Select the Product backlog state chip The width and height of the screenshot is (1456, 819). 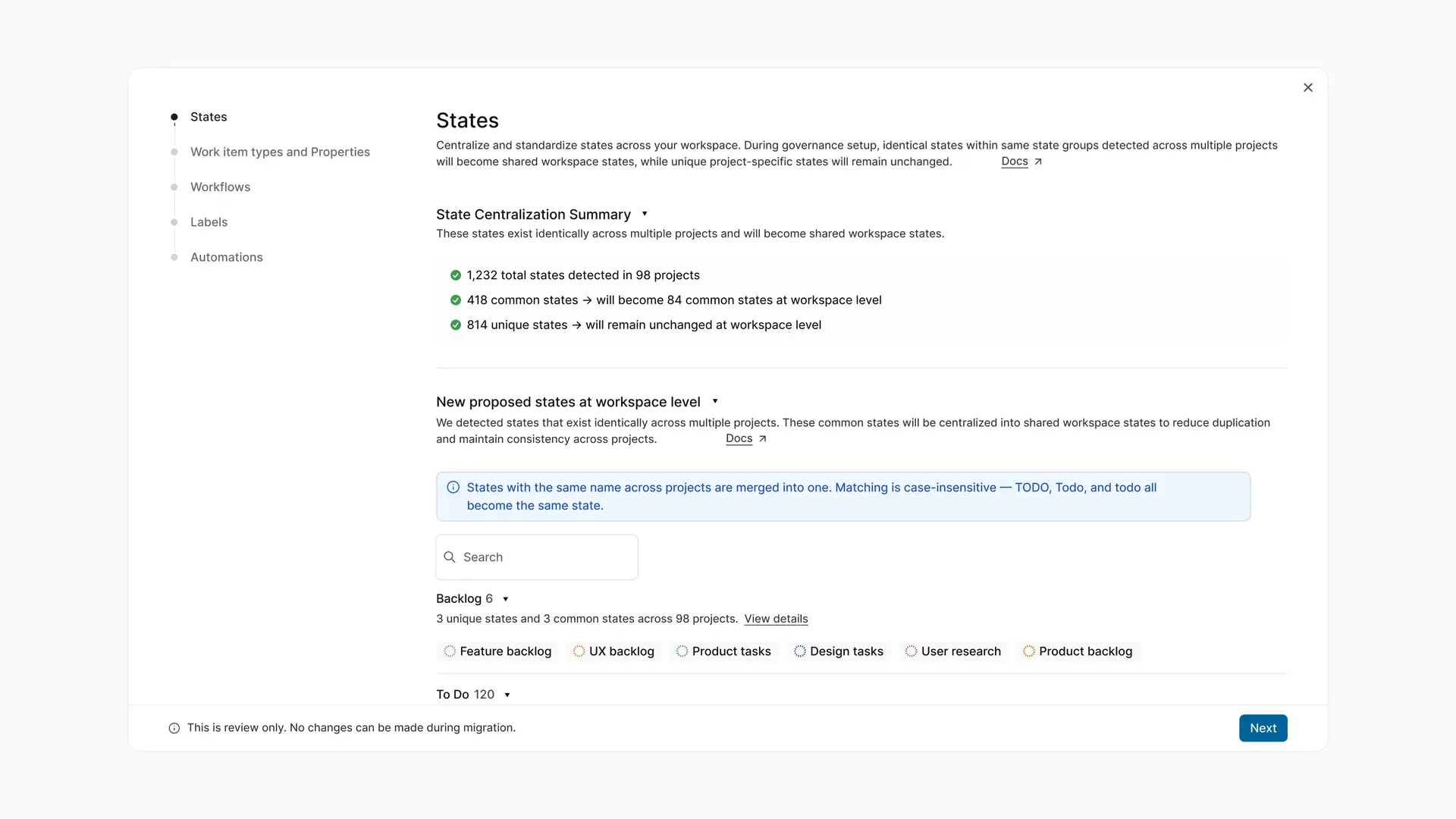point(1078,651)
